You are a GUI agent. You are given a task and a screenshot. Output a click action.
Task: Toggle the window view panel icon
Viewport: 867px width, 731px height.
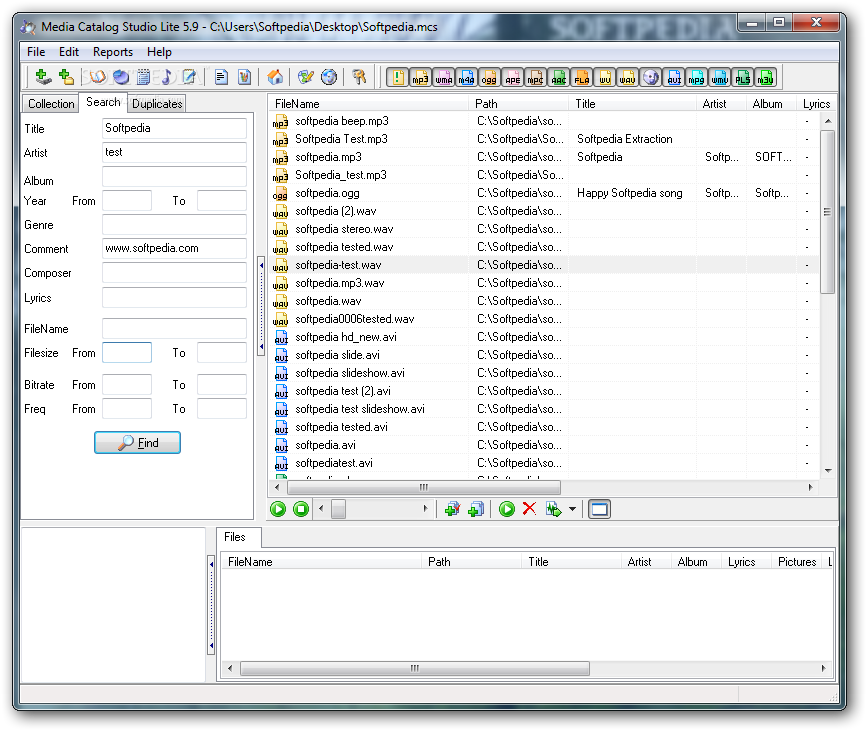pyautogui.click(x=599, y=509)
